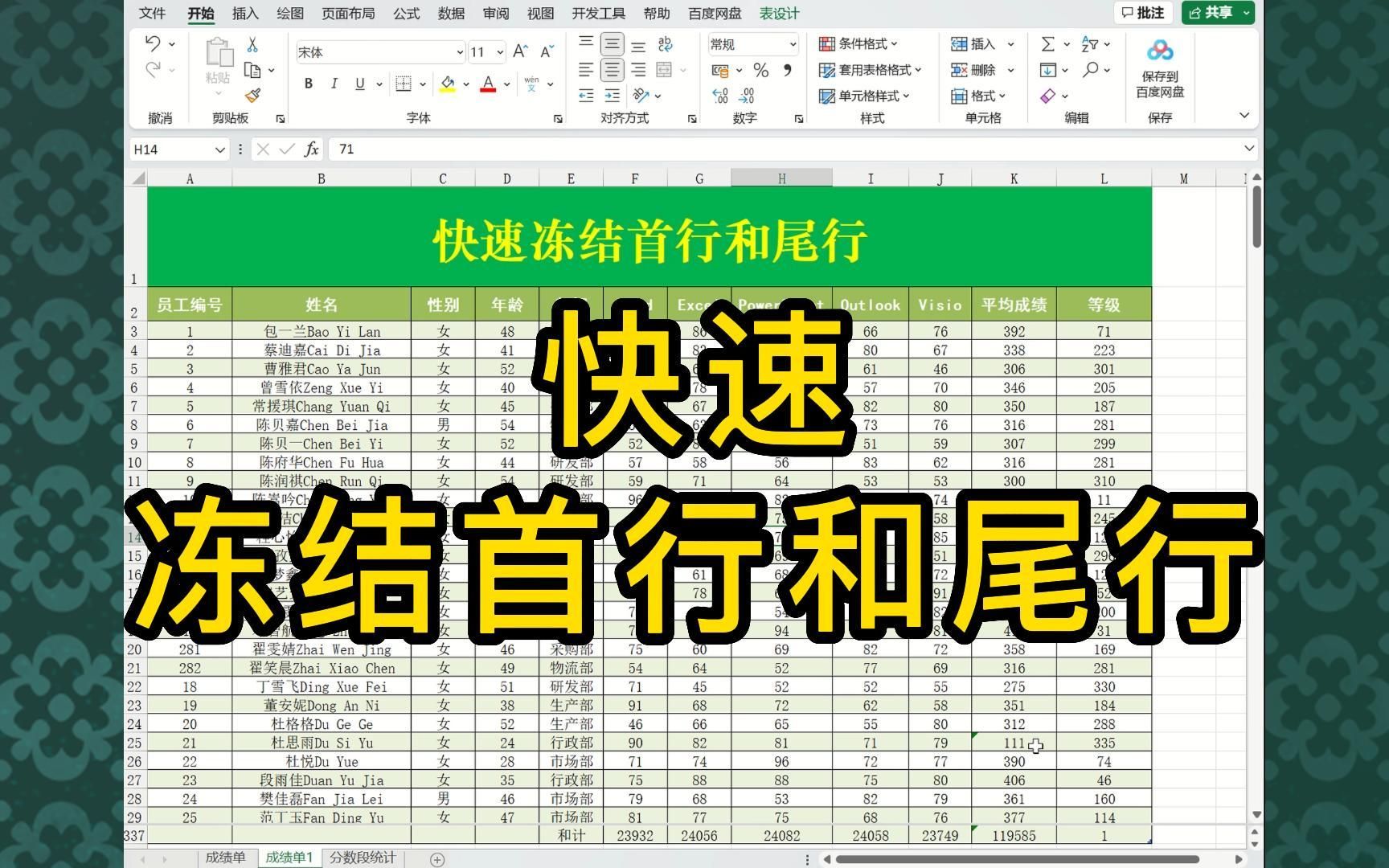Apply percent number format
The width and height of the screenshot is (1389, 868).
760,71
